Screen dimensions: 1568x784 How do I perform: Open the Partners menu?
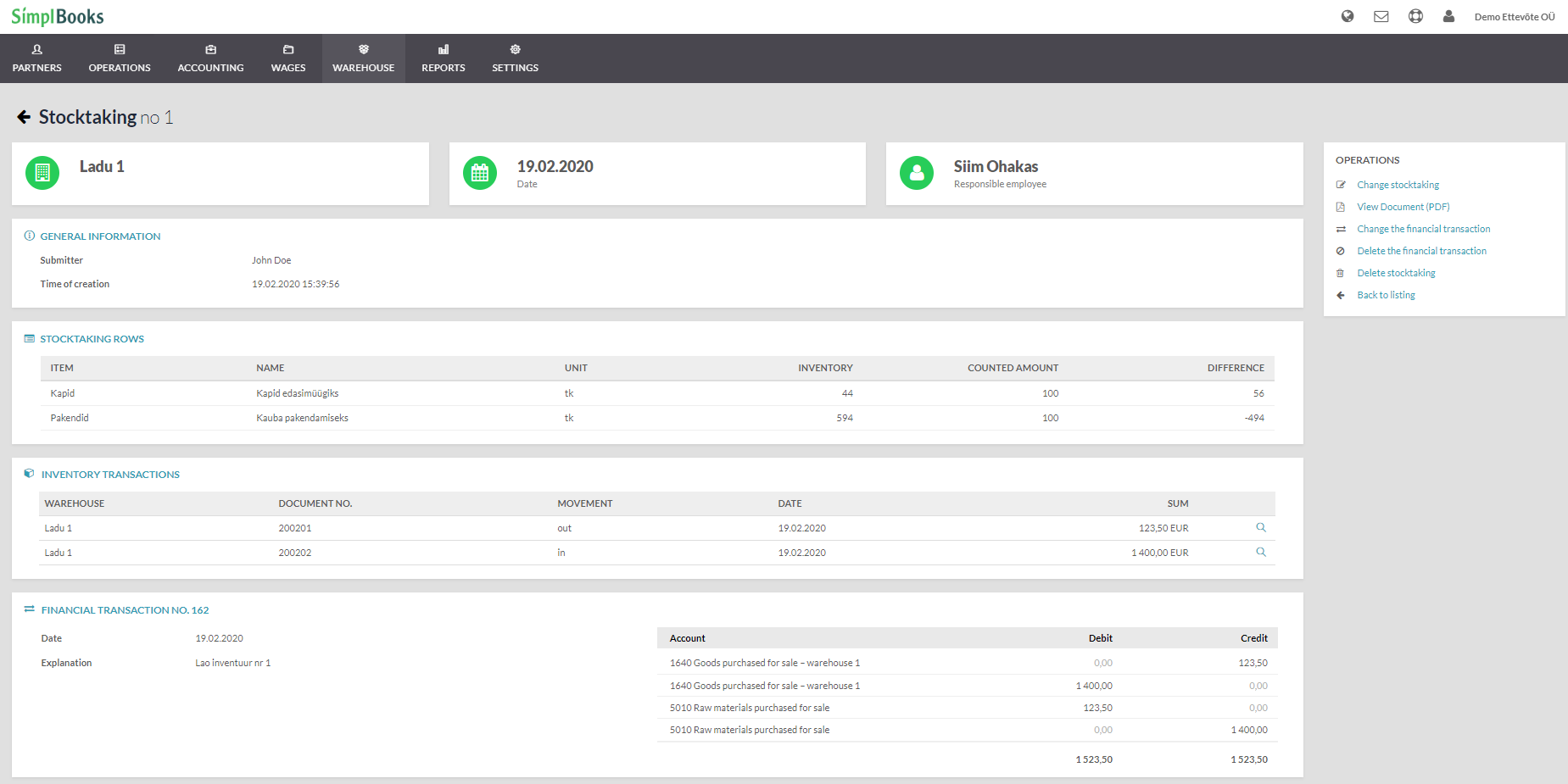(x=37, y=58)
